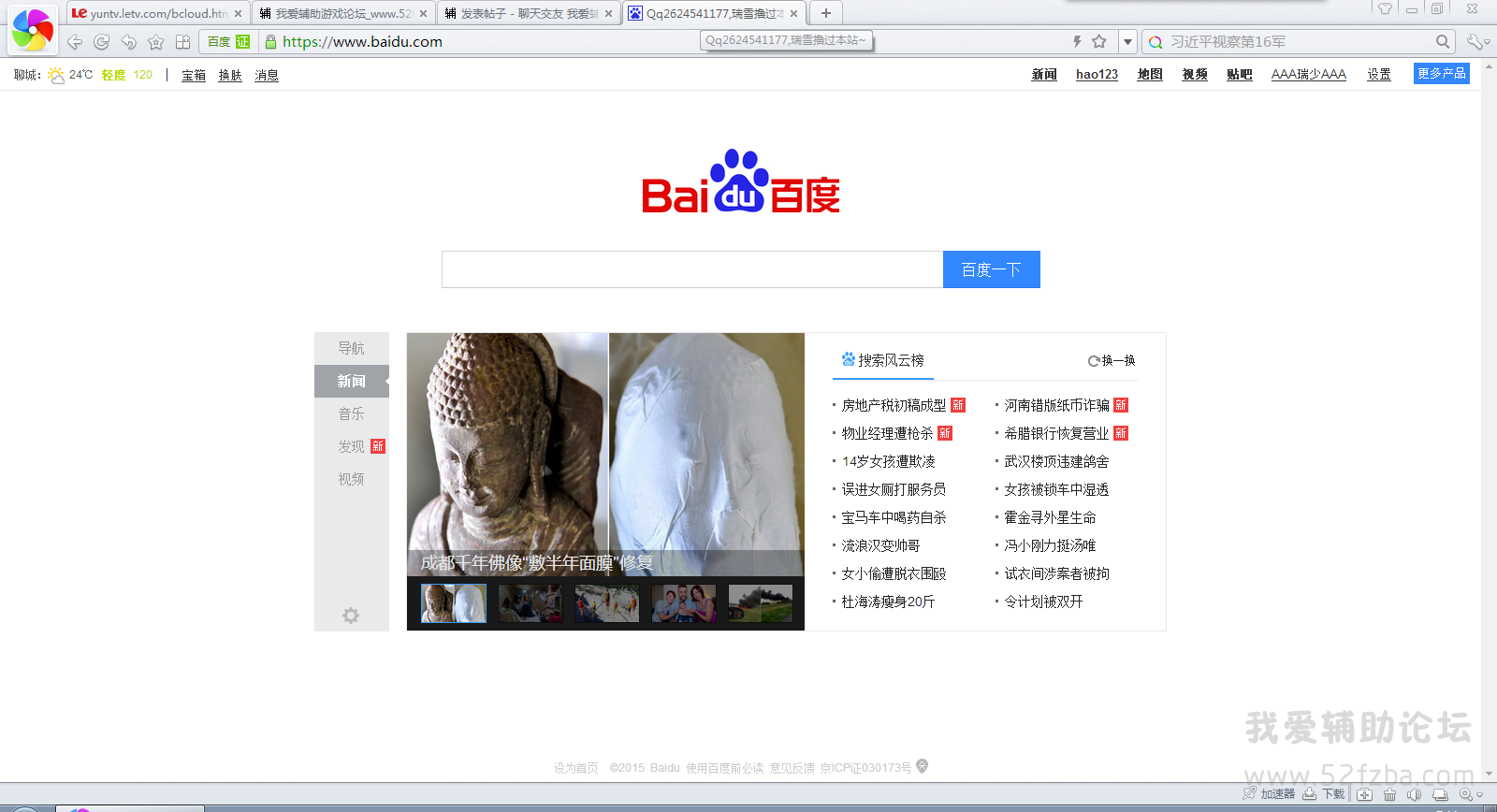Open the hao123 link
The height and width of the screenshot is (812, 1497).
pyautogui.click(x=1097, y=75)
